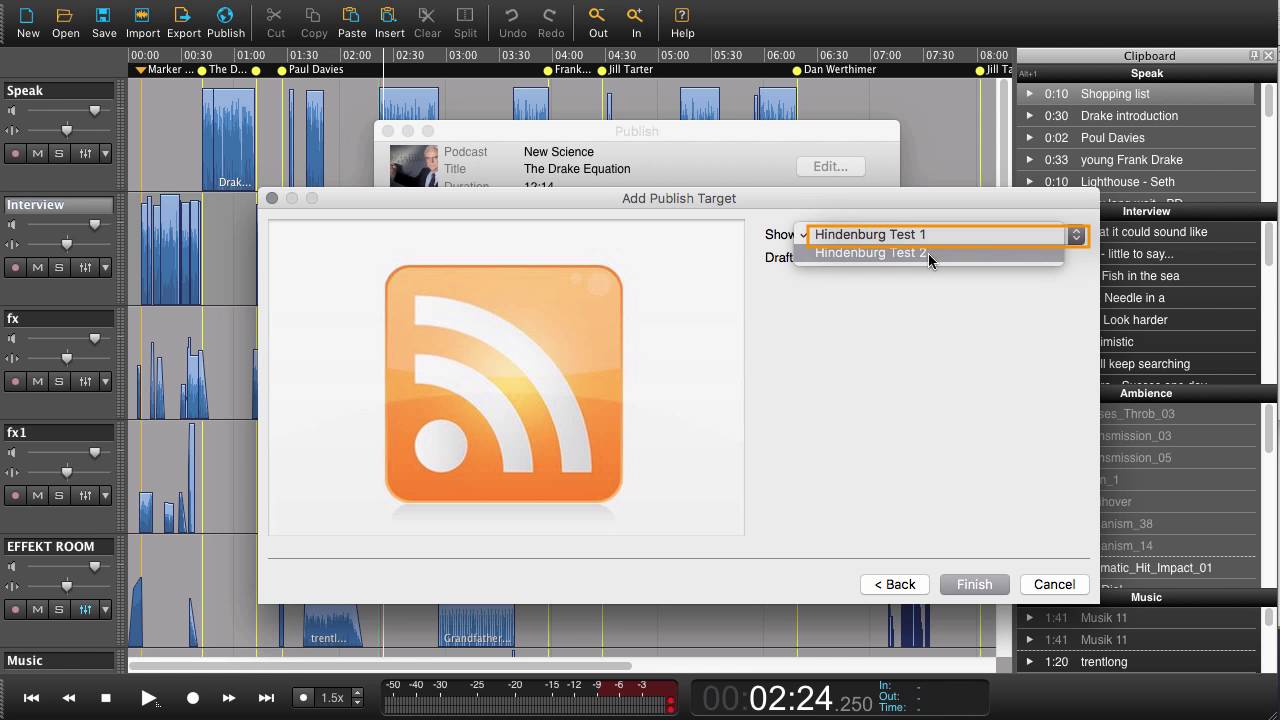This screenshot has width=1280, height=720.
Task: Open the fx track options dropdown arrow
Action: tap(105, 381)
